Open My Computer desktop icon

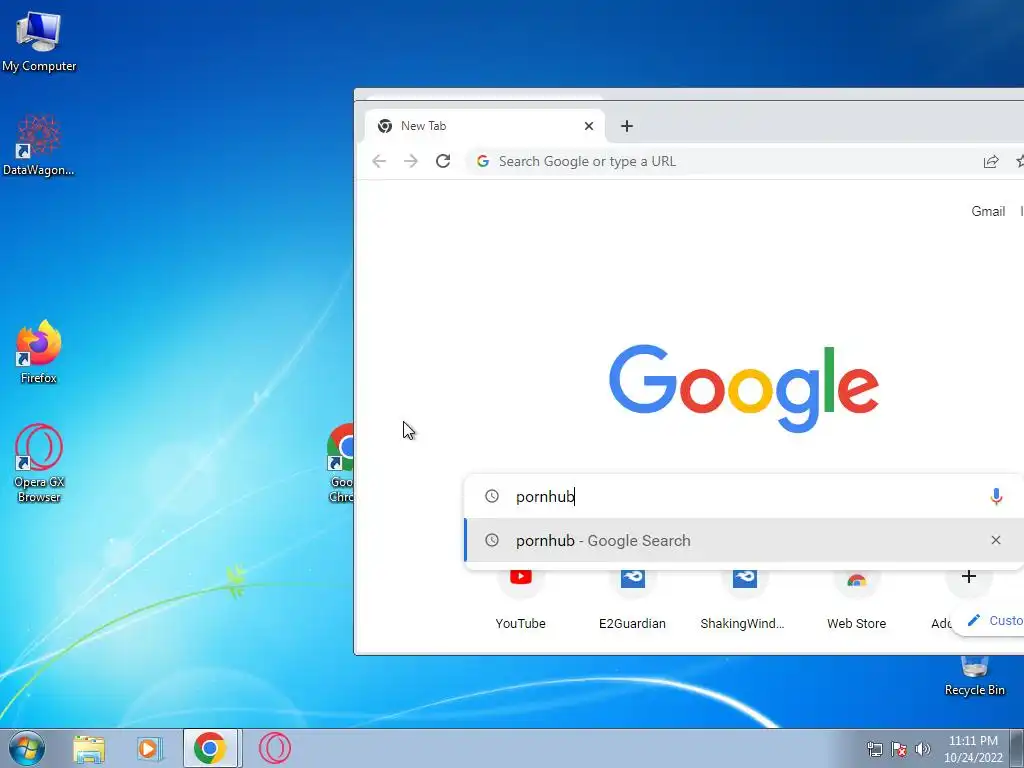pyautogui.click(x=39, y=41)
